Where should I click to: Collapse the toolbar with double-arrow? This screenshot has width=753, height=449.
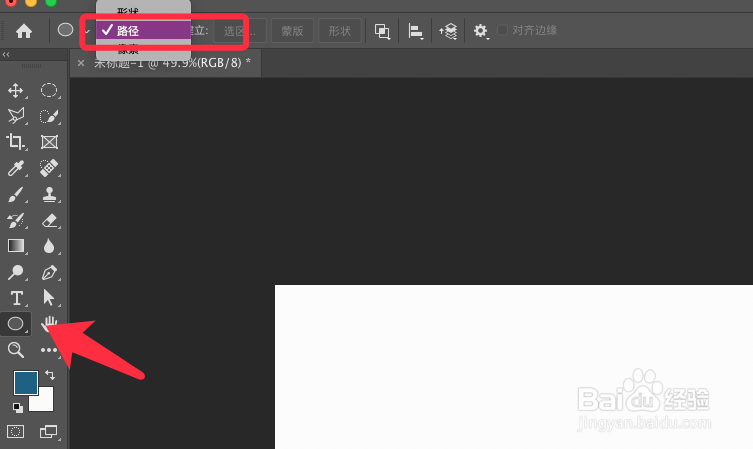[x=6, y=54]
